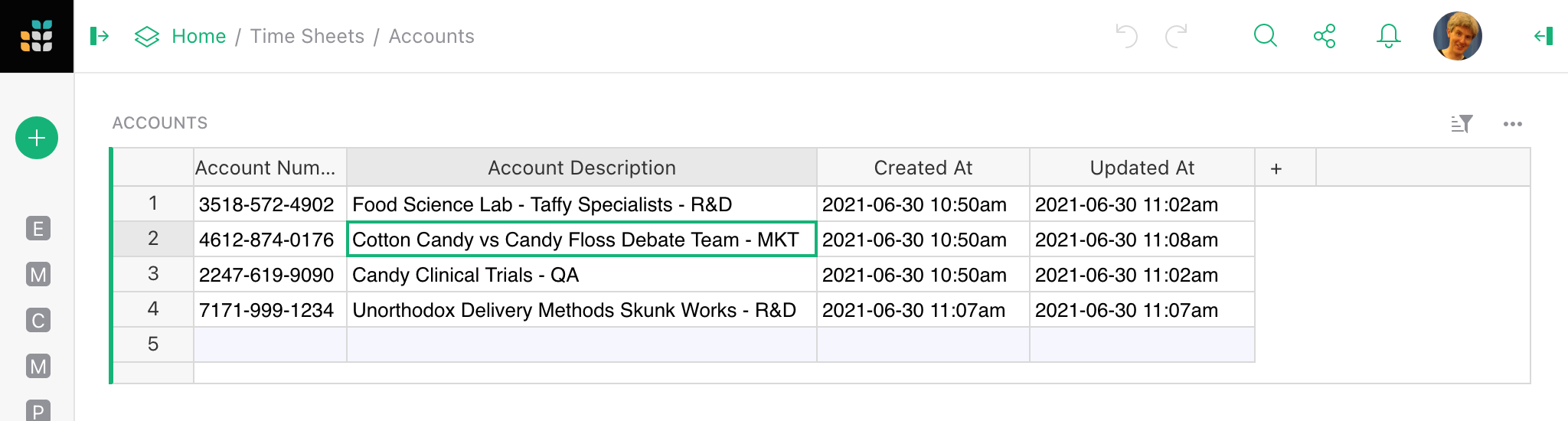The width and height of the screenshot is (1568, 421).
Task: Click the document layers icon
Action: pos(146,36)
